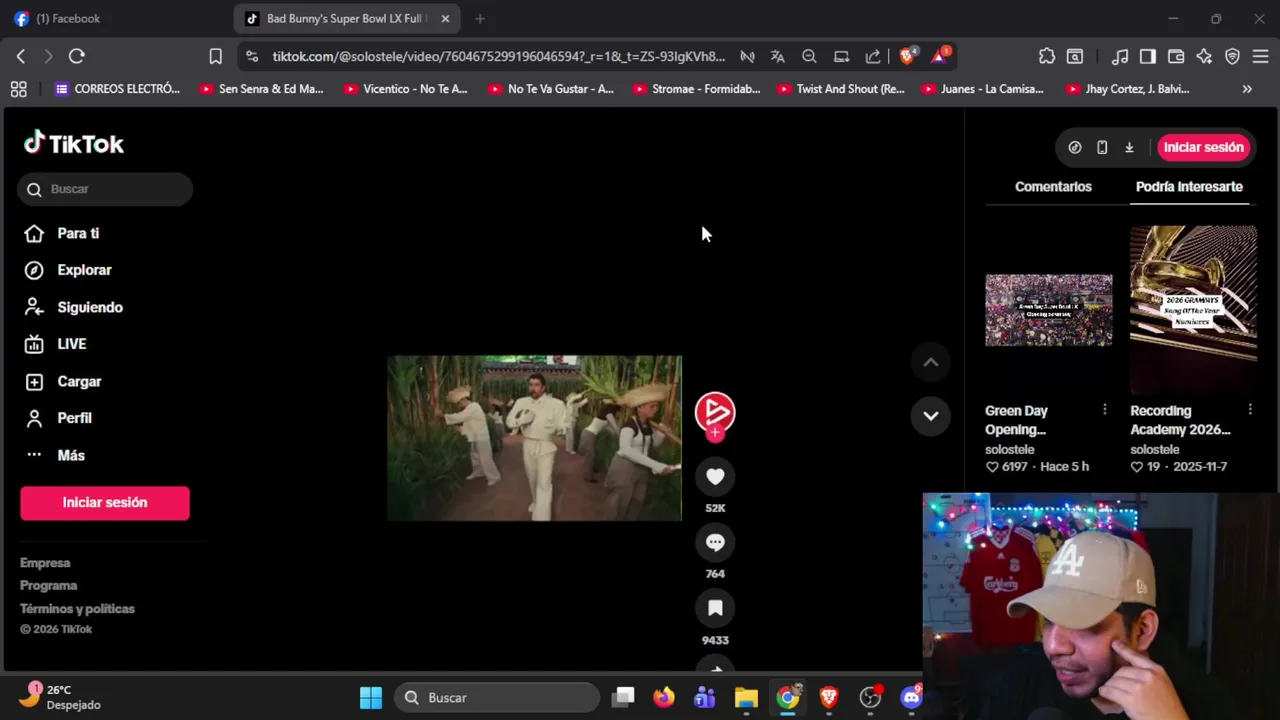
Task: Click the share arrow icon in address bar
Action: coord(873,57)
